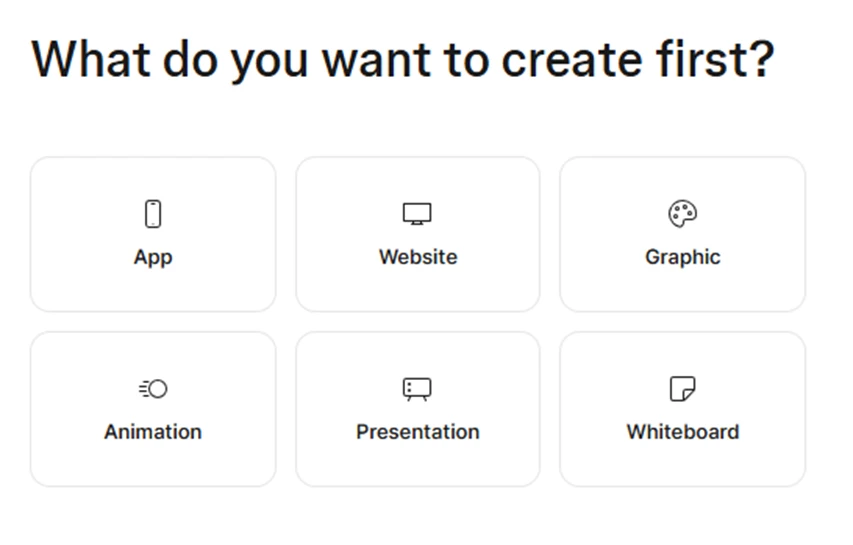The width and height of the screenshot is (853, 545).
Task: Click the projector screen Presentation icon
Action: click(x=417, y=389)
